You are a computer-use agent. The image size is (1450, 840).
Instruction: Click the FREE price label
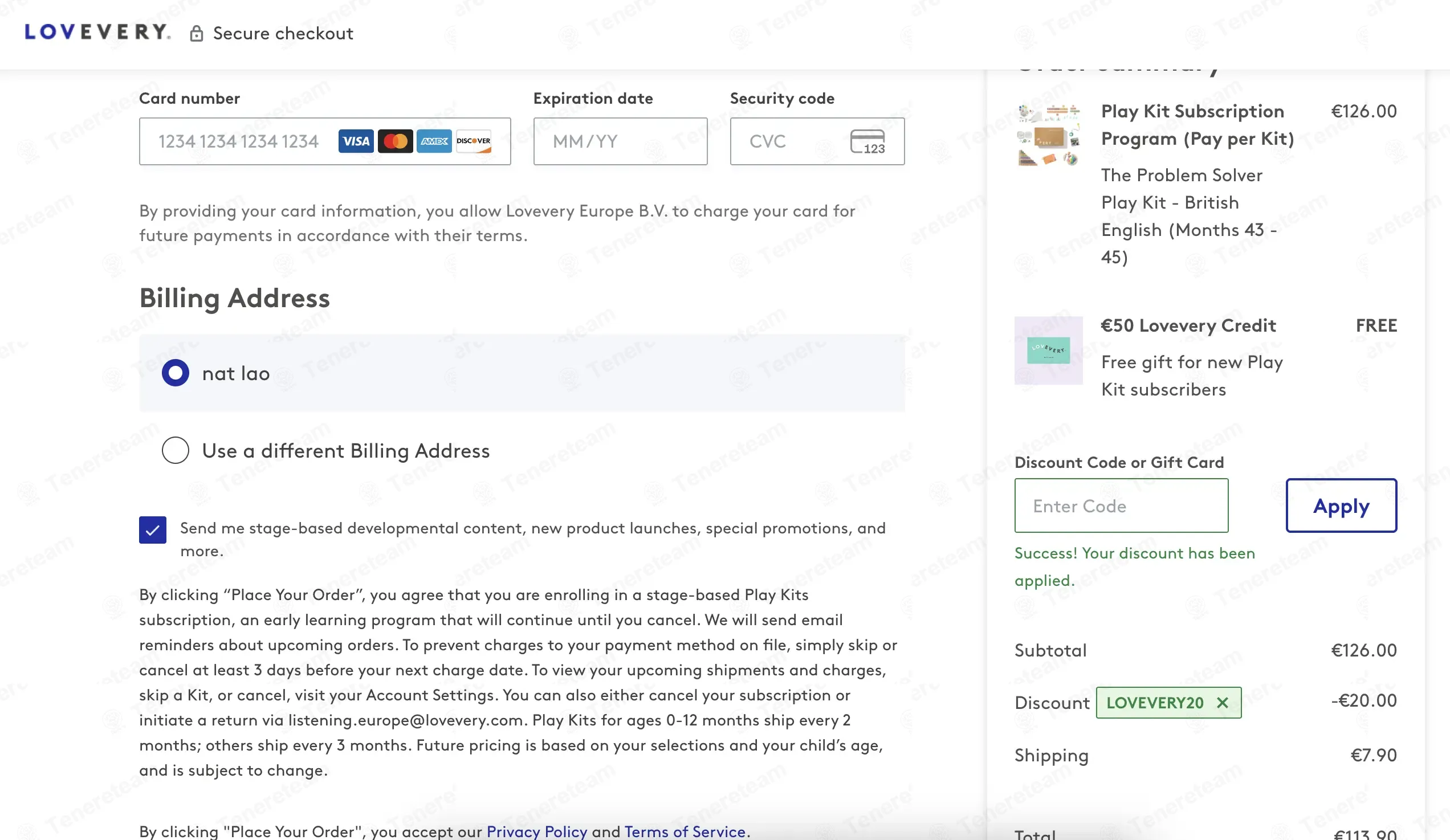point(1376,325)
